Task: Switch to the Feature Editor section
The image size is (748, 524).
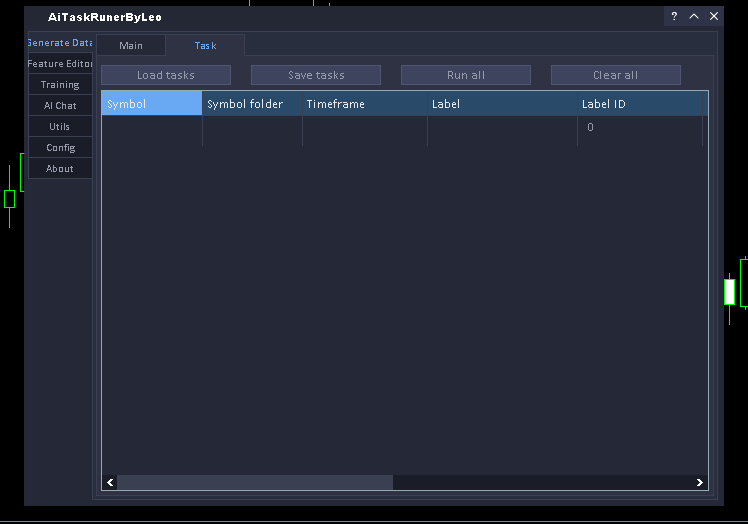Action: 60,64
